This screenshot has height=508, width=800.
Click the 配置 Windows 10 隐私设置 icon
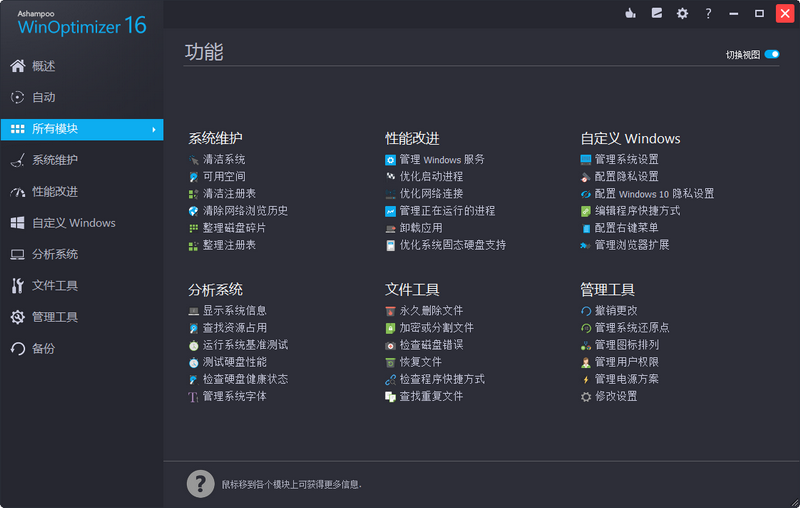586,194
